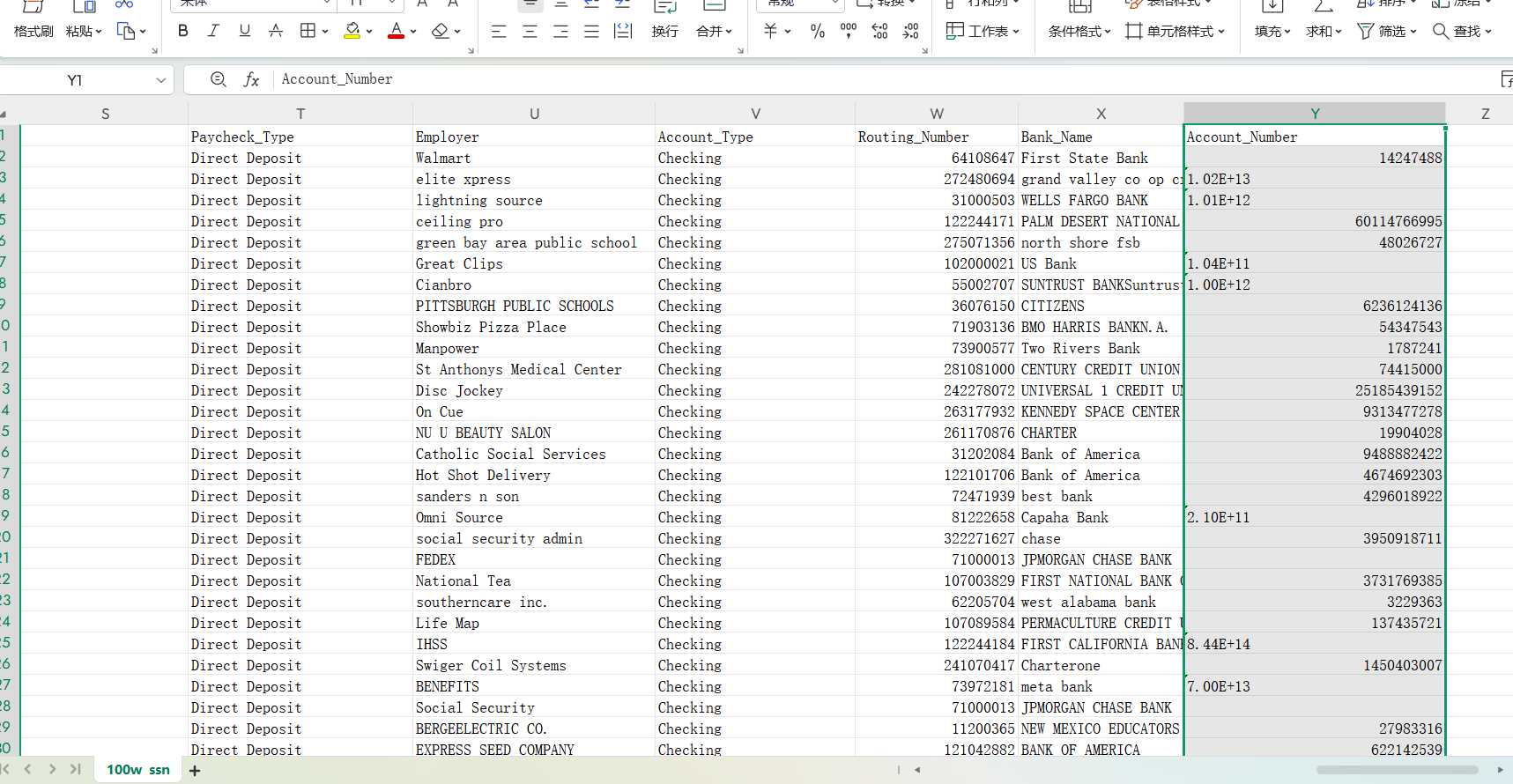Open the Find (查找) menu
The width and height of the screenshot is (1513, 784).
tap(1462, 32)
